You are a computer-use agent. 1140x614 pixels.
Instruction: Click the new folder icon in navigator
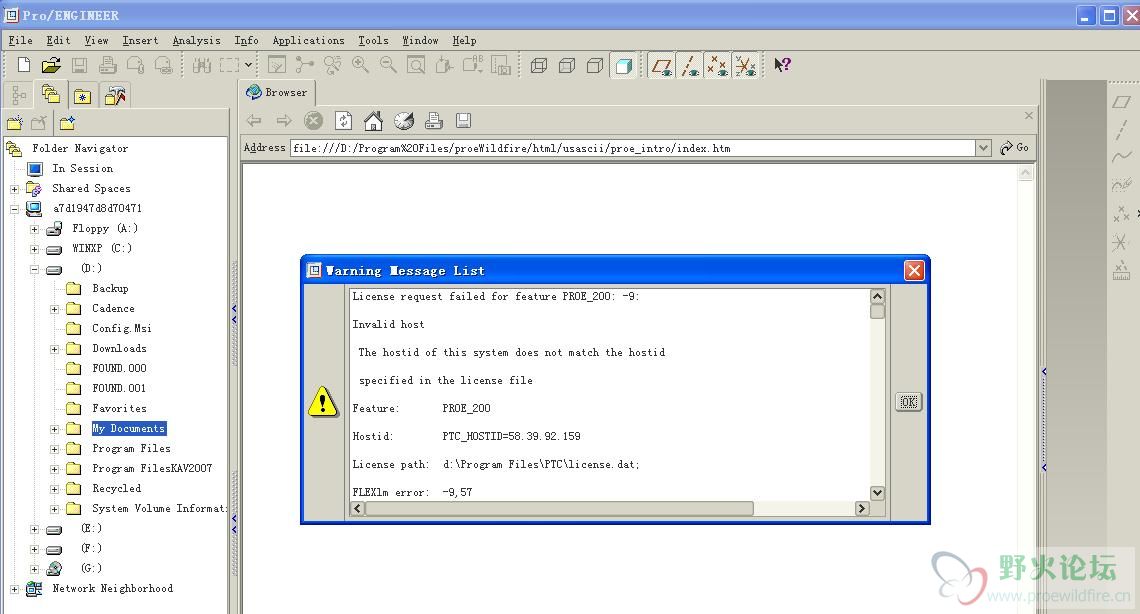coord(15,124)
